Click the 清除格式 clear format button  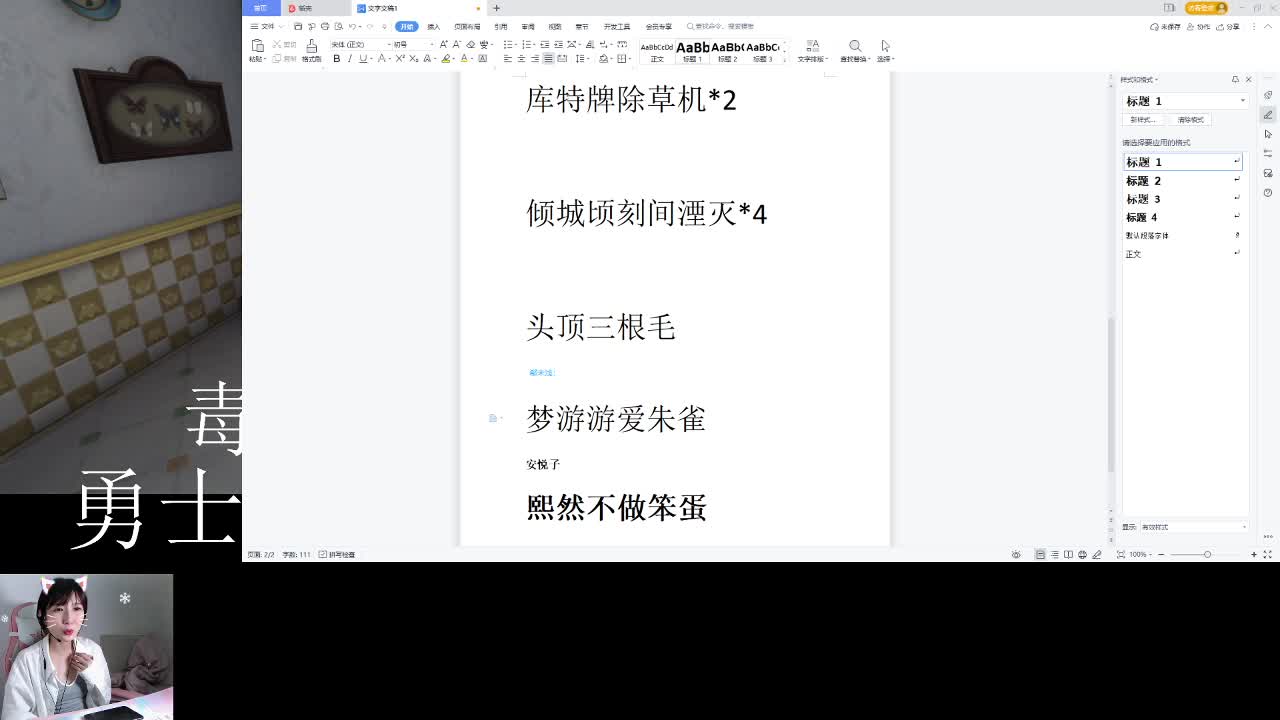pos(1190,119)
